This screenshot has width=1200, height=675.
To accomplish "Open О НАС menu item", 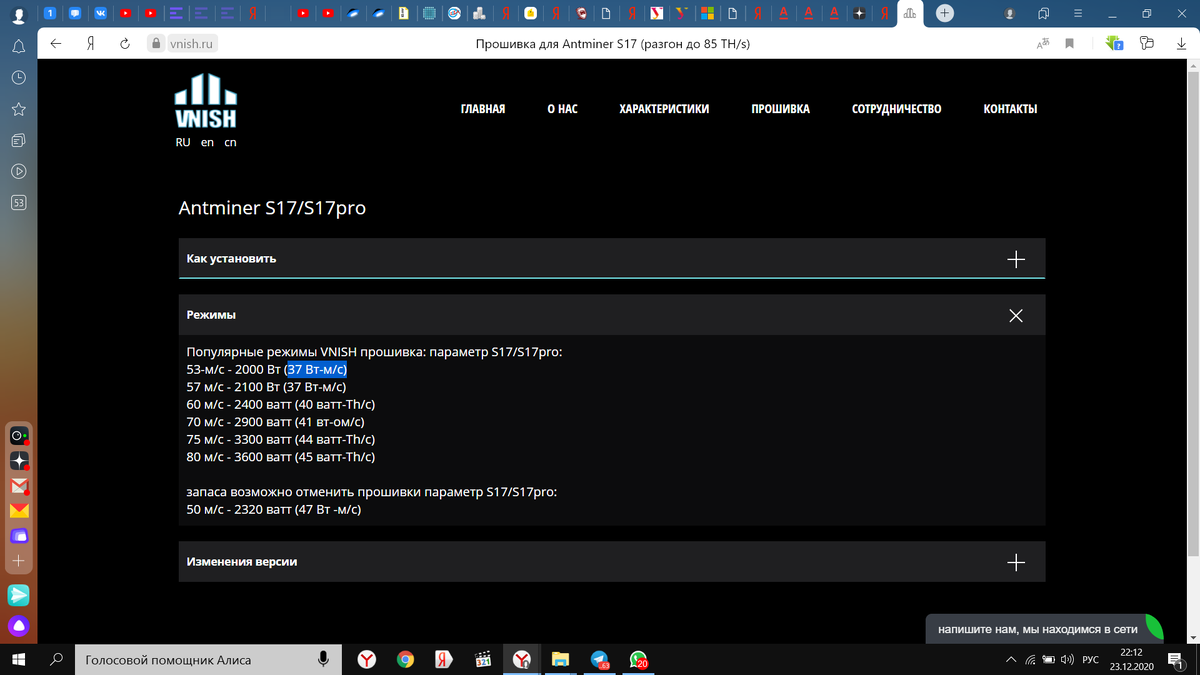I will click(x=562, y=109).
